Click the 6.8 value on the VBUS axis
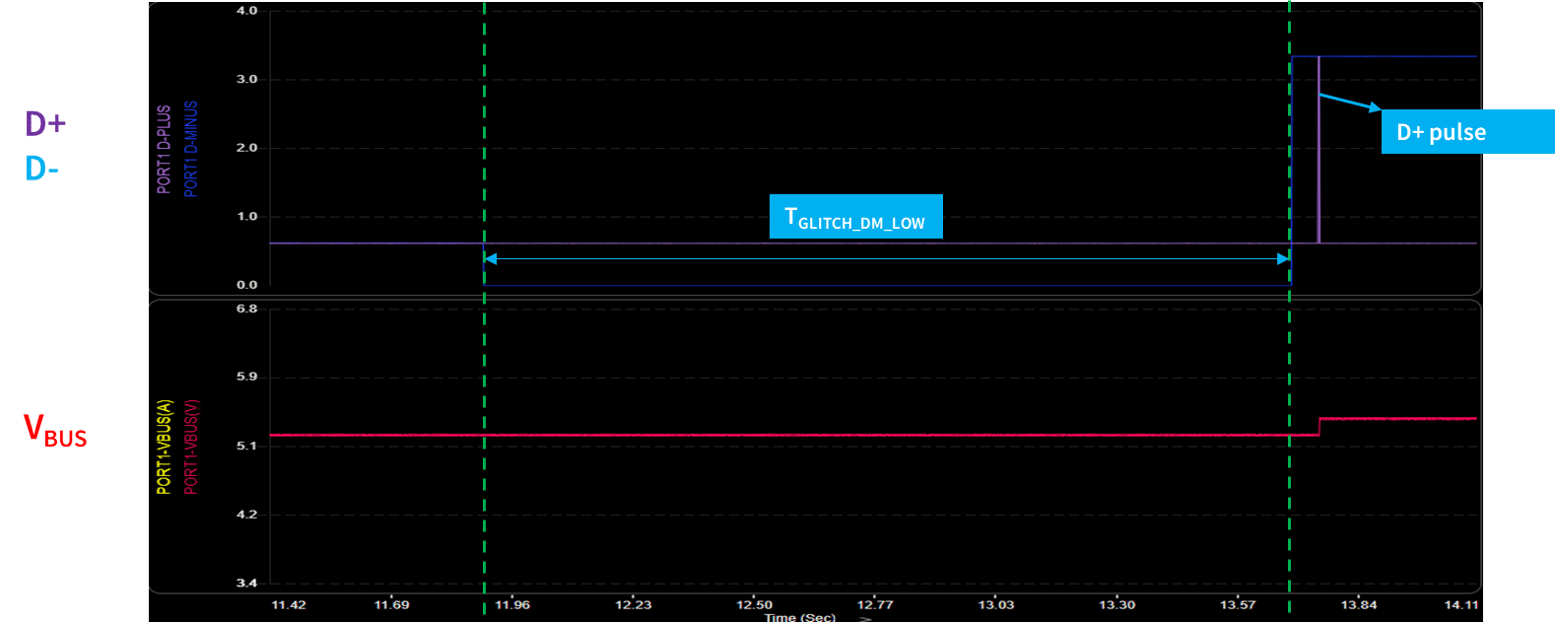The width and height of the screenshot is (1555, 623). point(246,309)
